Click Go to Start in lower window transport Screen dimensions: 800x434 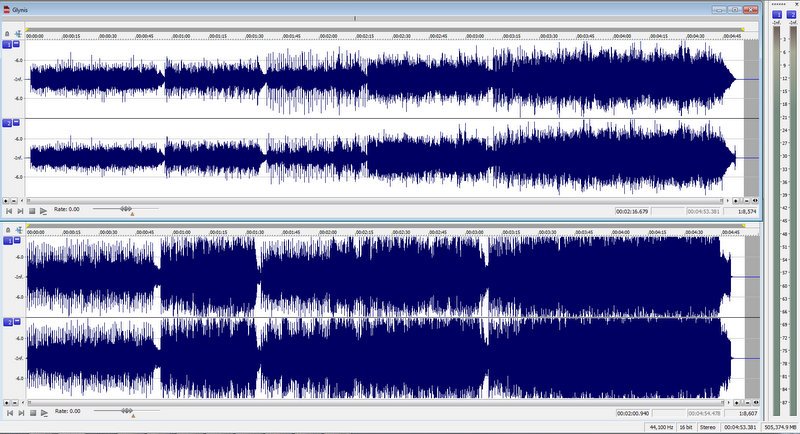tap(10, 413)
